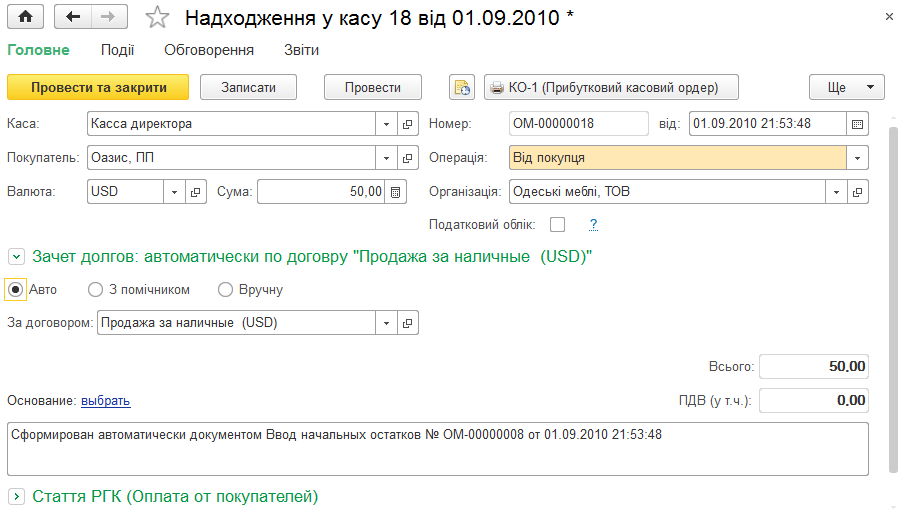904x520 pixels.
Task: Switch to the Головне tab
Action: pyautogui.click(x=38, y=50)
